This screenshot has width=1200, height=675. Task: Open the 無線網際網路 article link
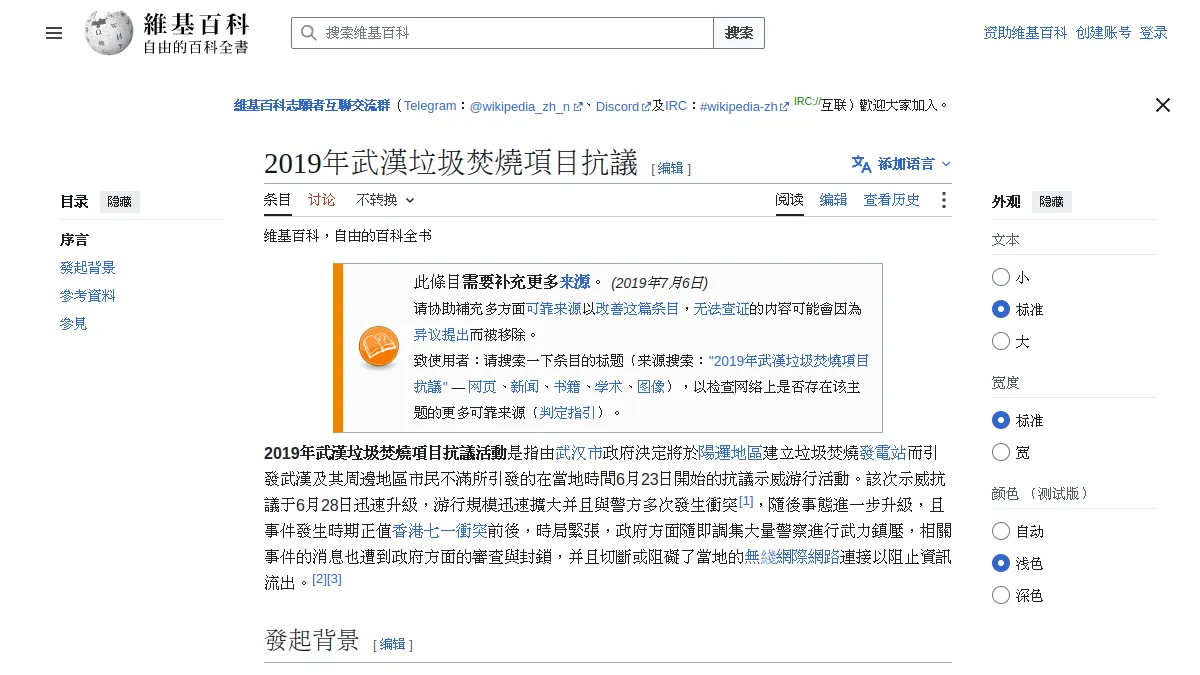(x=793, y=557)
